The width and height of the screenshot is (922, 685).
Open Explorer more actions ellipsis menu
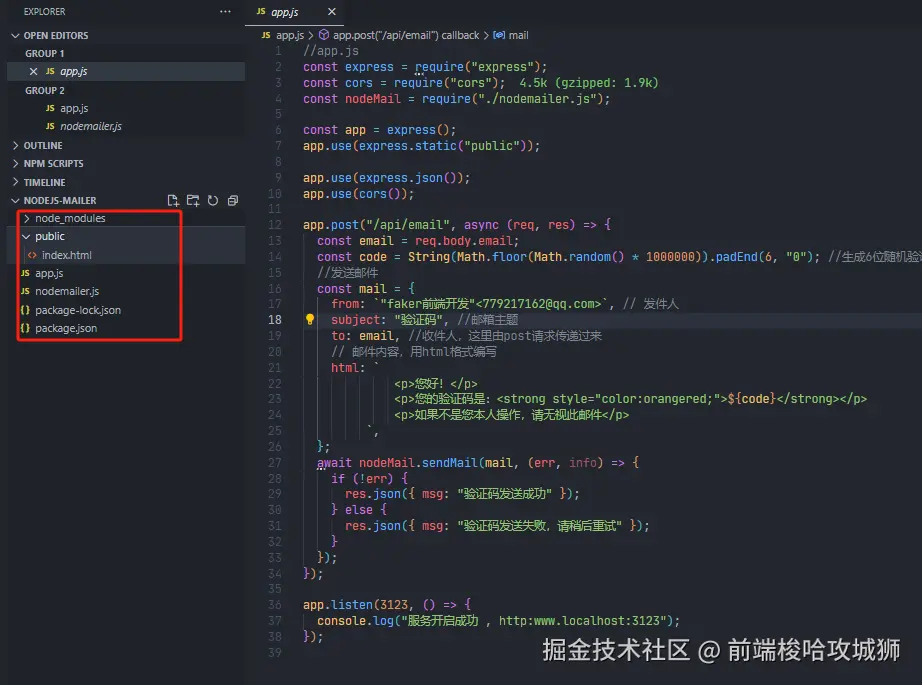click(225, 12)
